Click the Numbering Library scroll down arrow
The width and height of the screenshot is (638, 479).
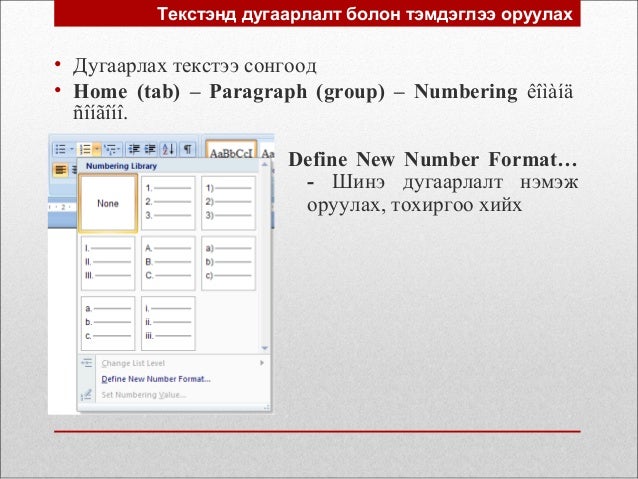pyautogui.click(x=264, y=348)
